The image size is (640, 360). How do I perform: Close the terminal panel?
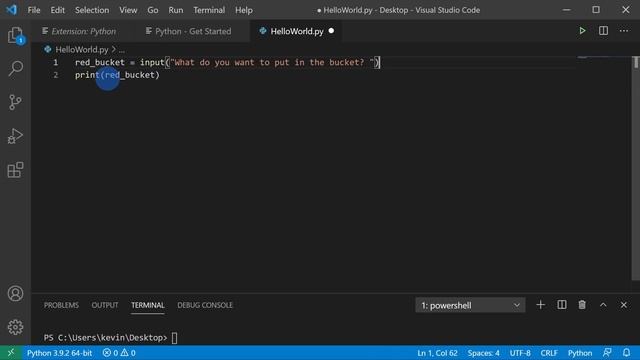(624, 305)
